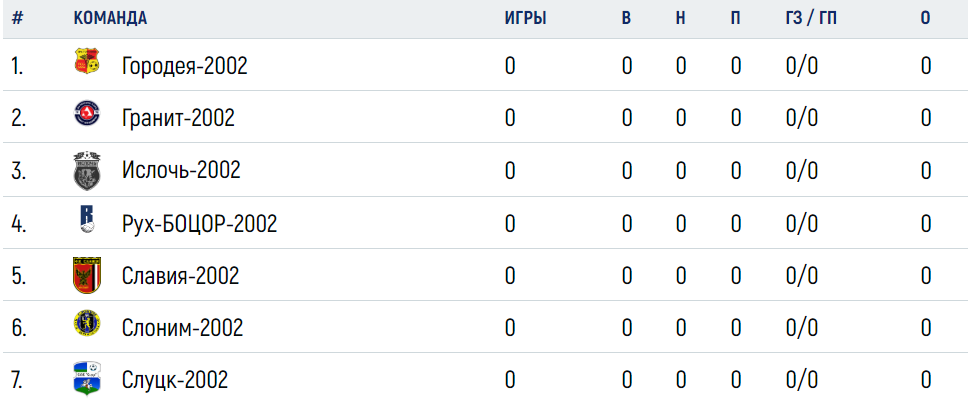970x400 pixels.
Task: Select the Ислочь-2002 team name
Action: point(181,170)
